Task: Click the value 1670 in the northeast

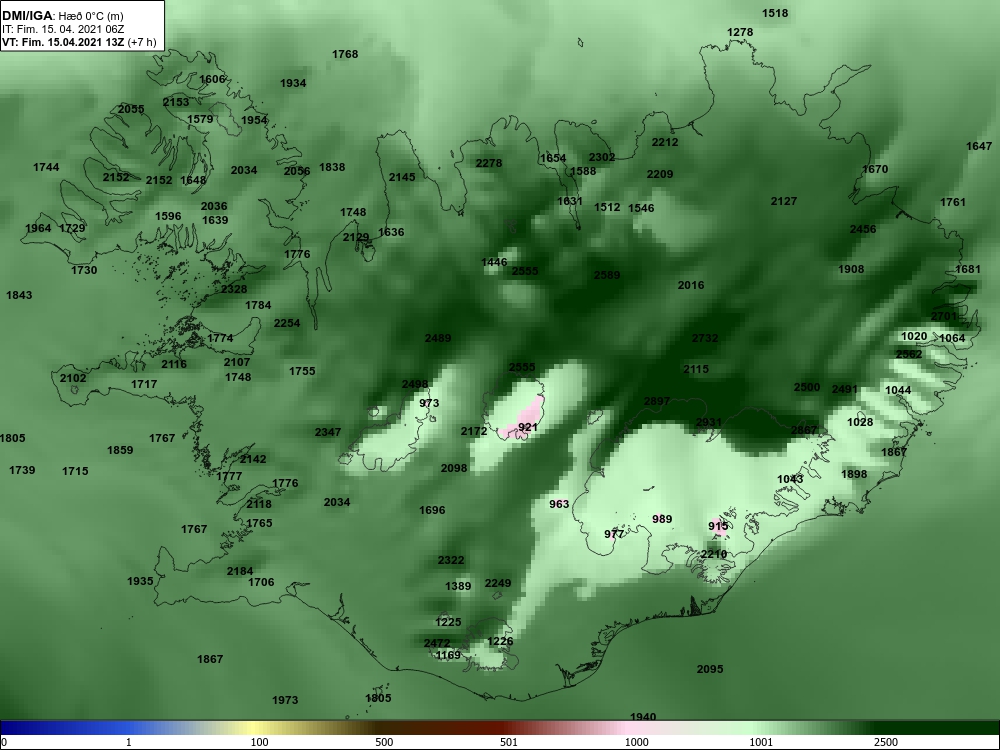Action: coord(875,170)
